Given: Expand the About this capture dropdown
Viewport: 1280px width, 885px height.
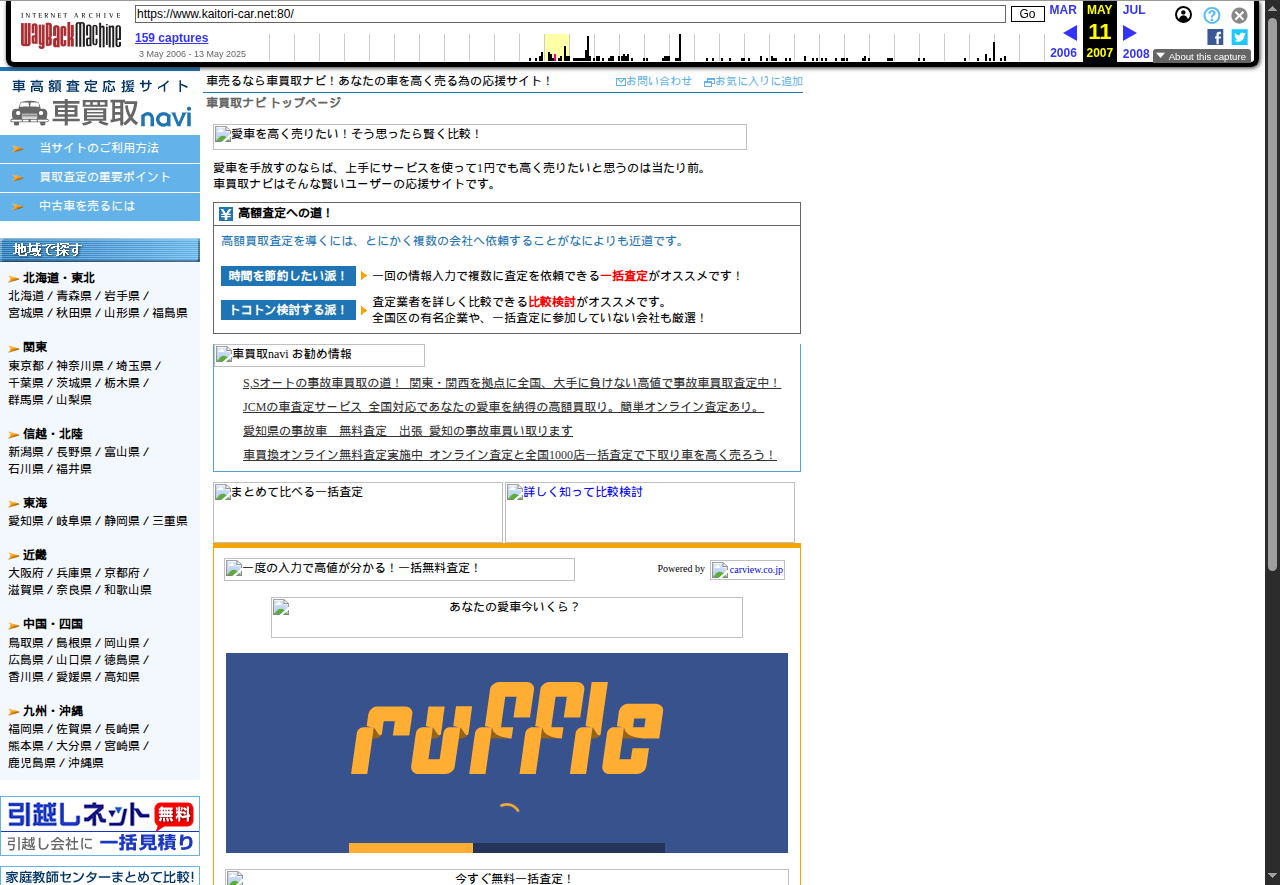Looking at the screenshot, I should (x=1201, y=57).
